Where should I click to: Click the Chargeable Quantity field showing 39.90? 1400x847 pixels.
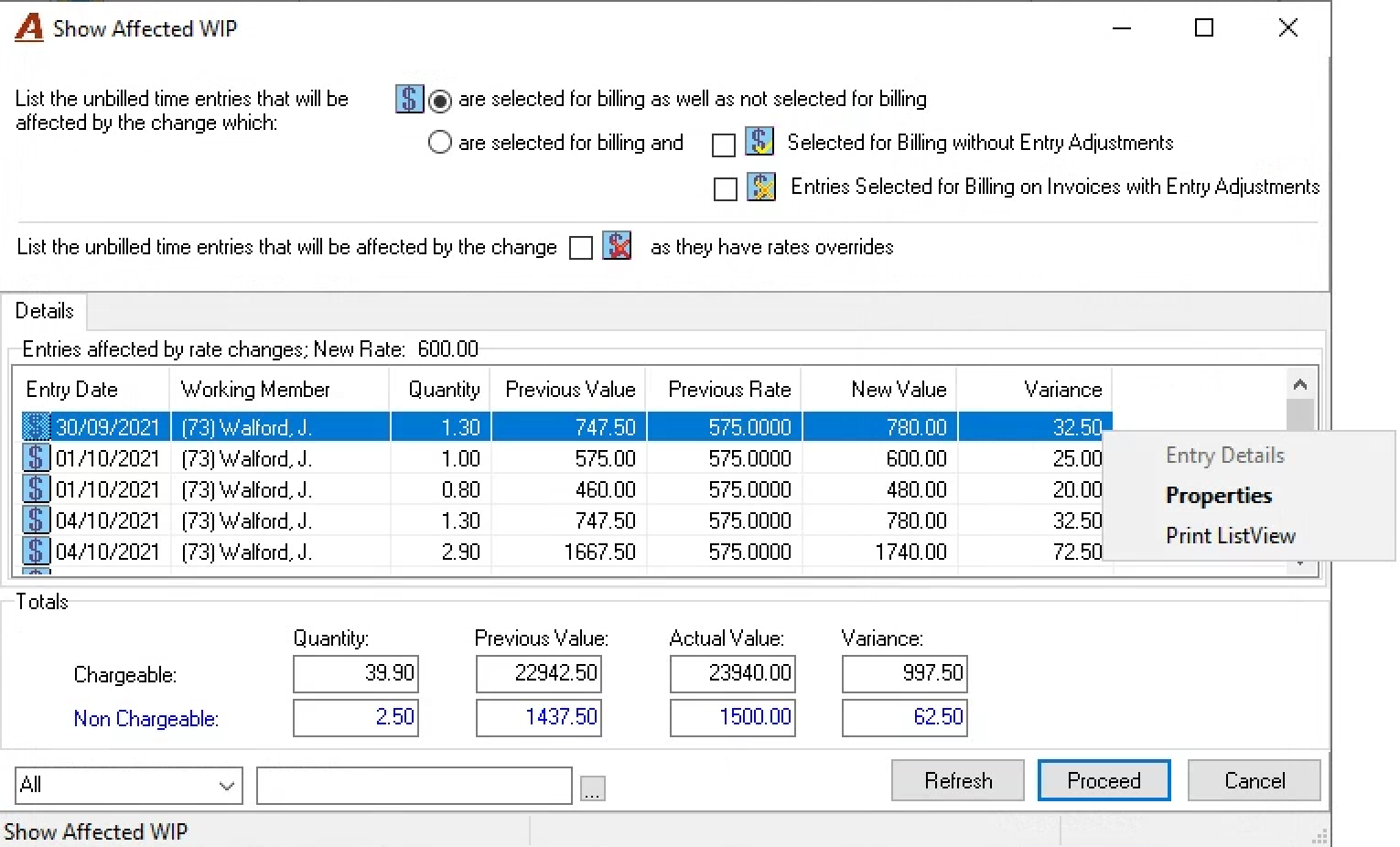tap(356, 674)
